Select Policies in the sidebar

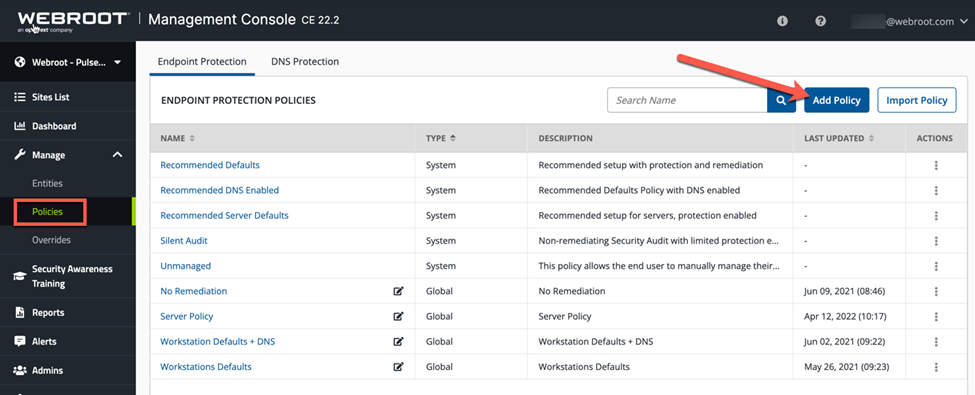click(x=48, y=211)
